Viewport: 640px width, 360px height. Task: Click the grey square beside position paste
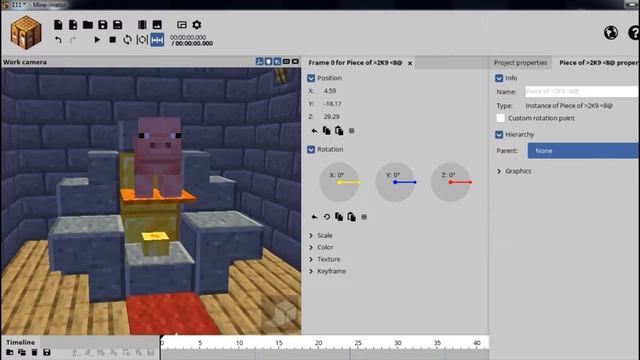(x=351, y=131)
